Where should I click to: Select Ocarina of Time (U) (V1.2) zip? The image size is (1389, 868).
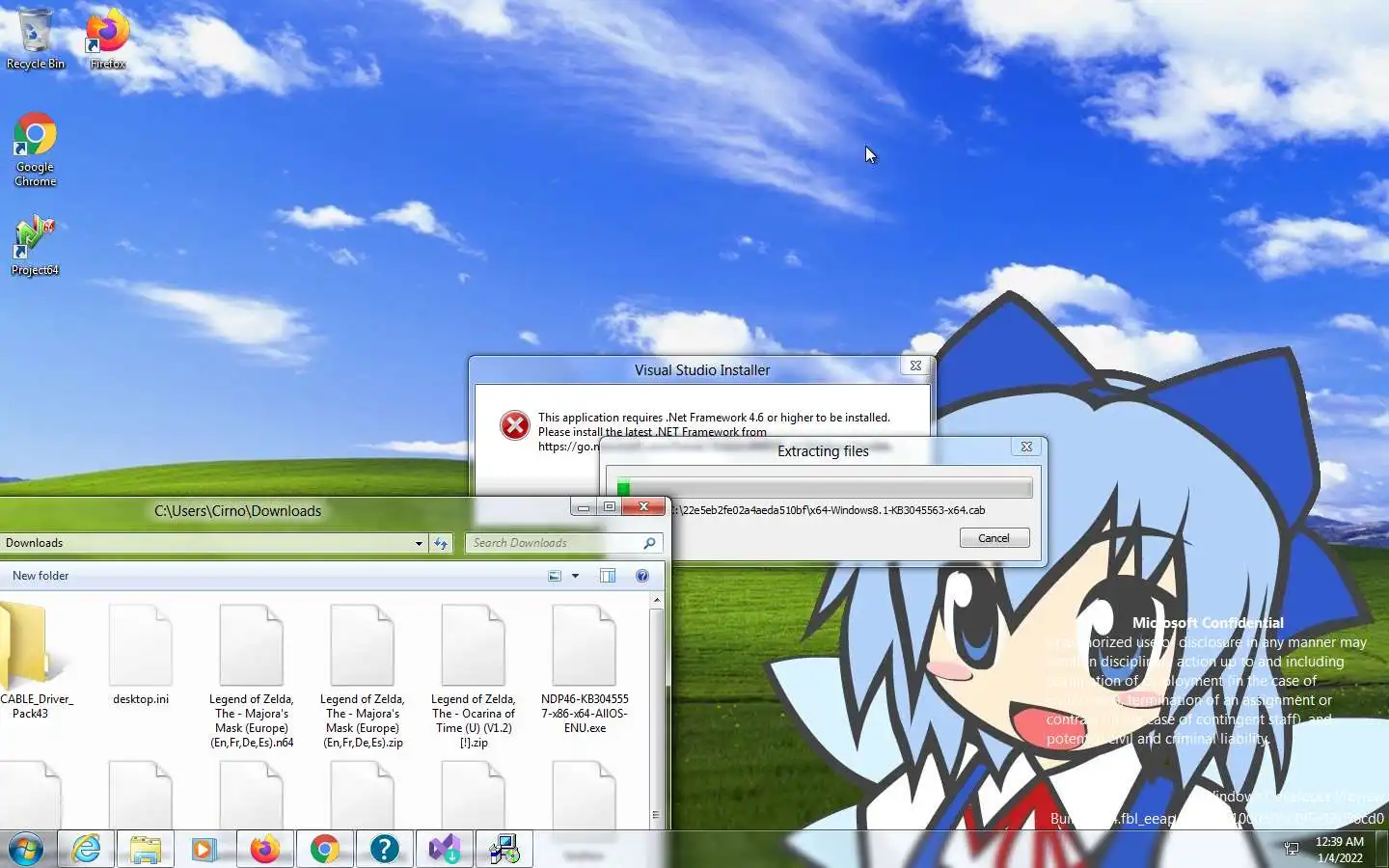[474, 677]
